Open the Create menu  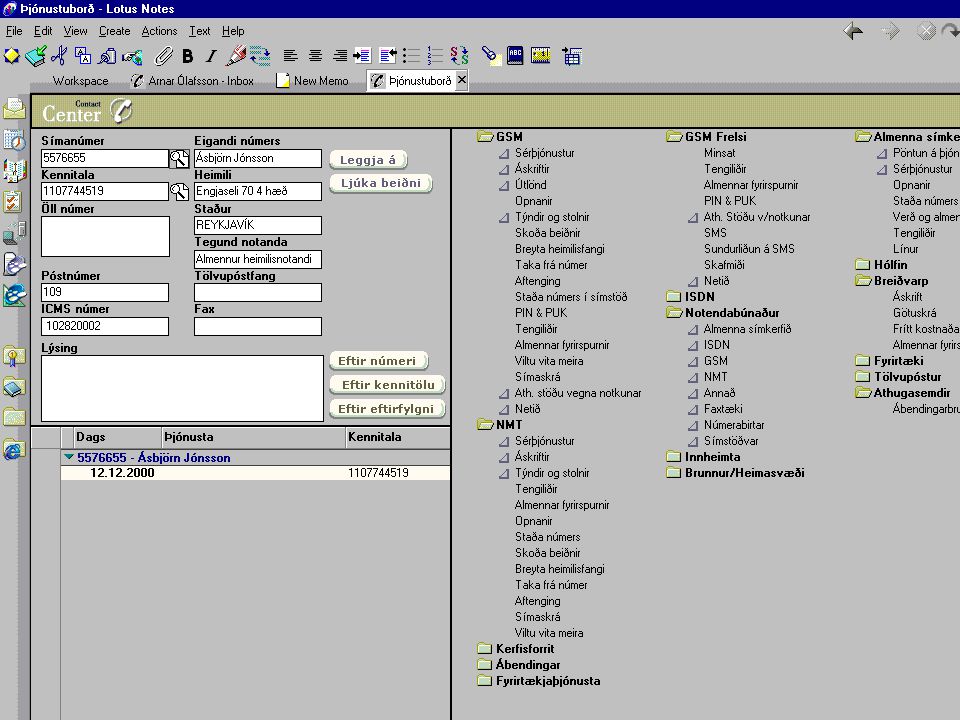pos(114,31)
